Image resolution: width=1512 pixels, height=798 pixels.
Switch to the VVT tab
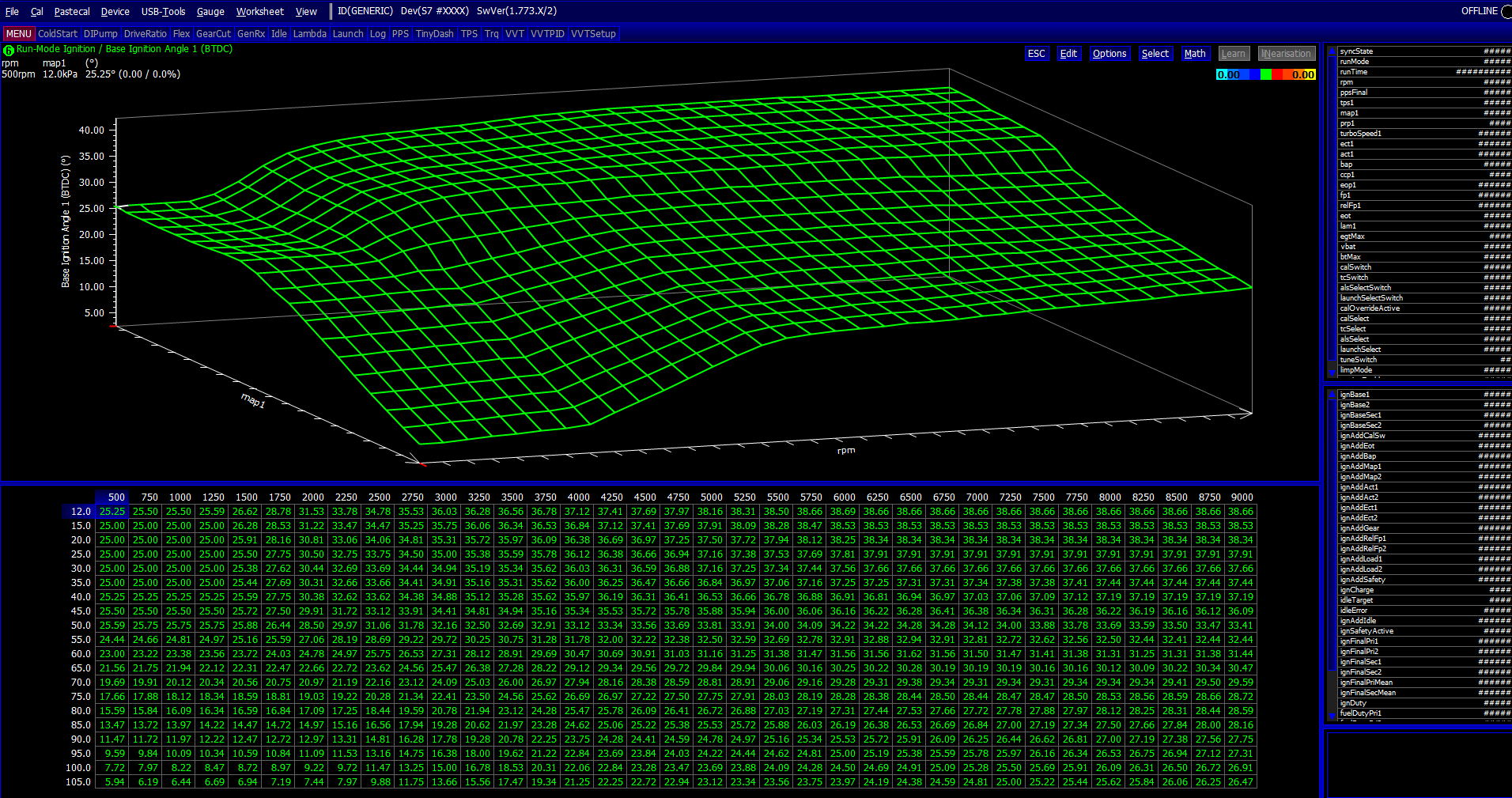click(515, 34)
